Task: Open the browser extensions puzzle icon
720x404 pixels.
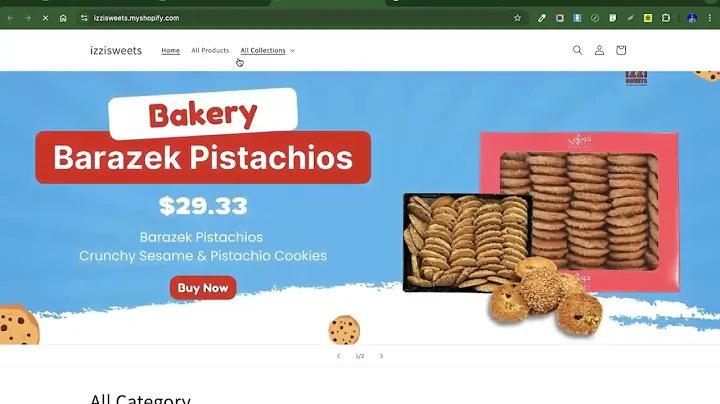Action: point(665,18)
